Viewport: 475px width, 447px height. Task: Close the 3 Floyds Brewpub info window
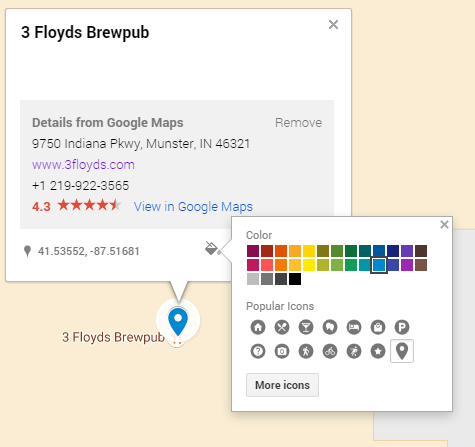tap(333, 24)
